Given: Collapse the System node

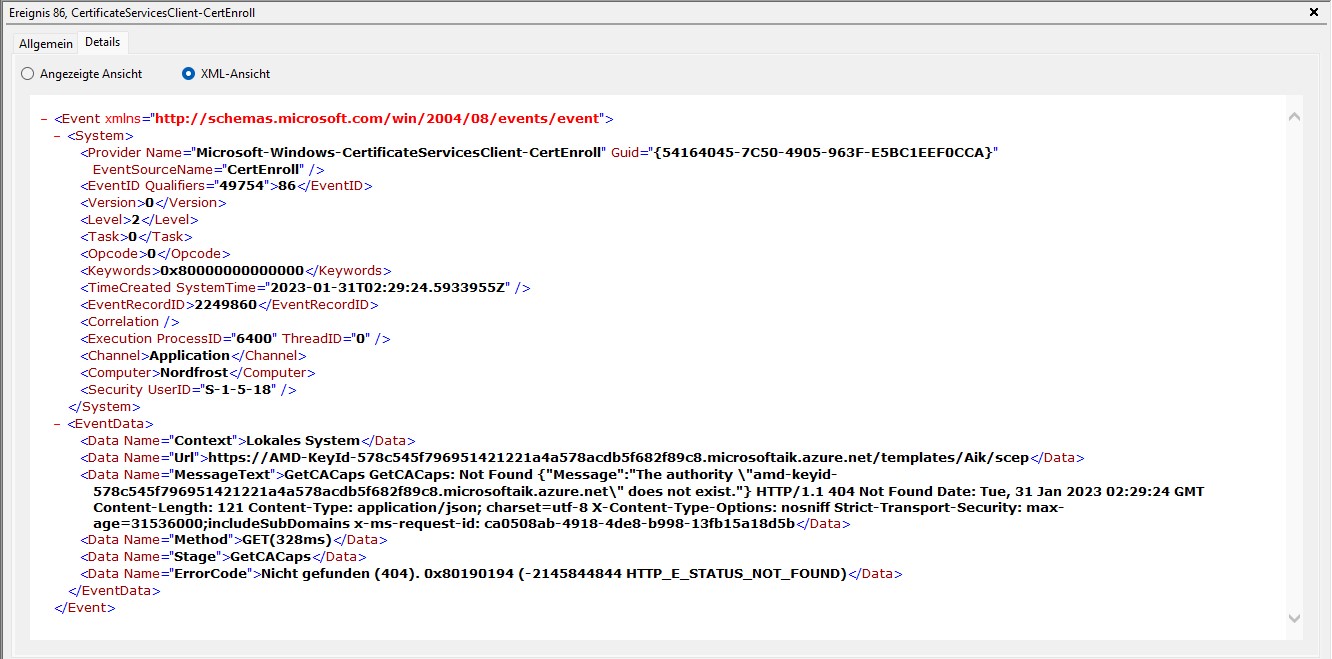Looking at the screenshot, I should (58, 135).
